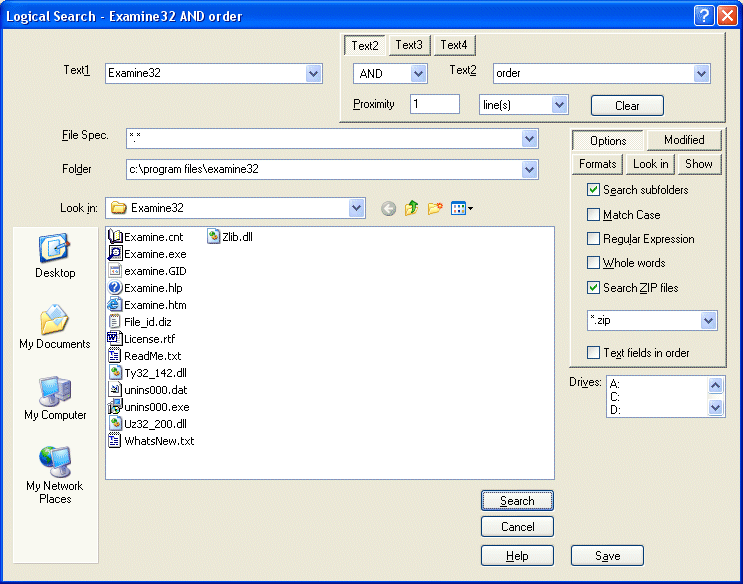Expand the File Spec dropdown arrow
Screen dimensions: 743x584
pos(529,139)
